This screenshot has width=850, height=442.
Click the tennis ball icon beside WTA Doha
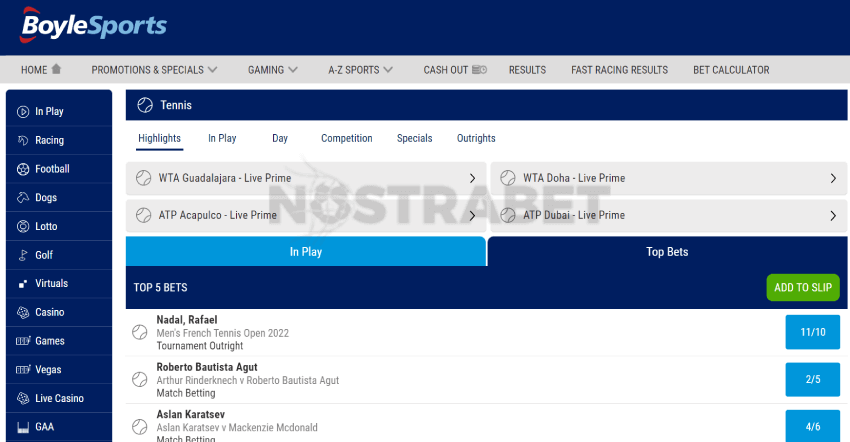508,178
